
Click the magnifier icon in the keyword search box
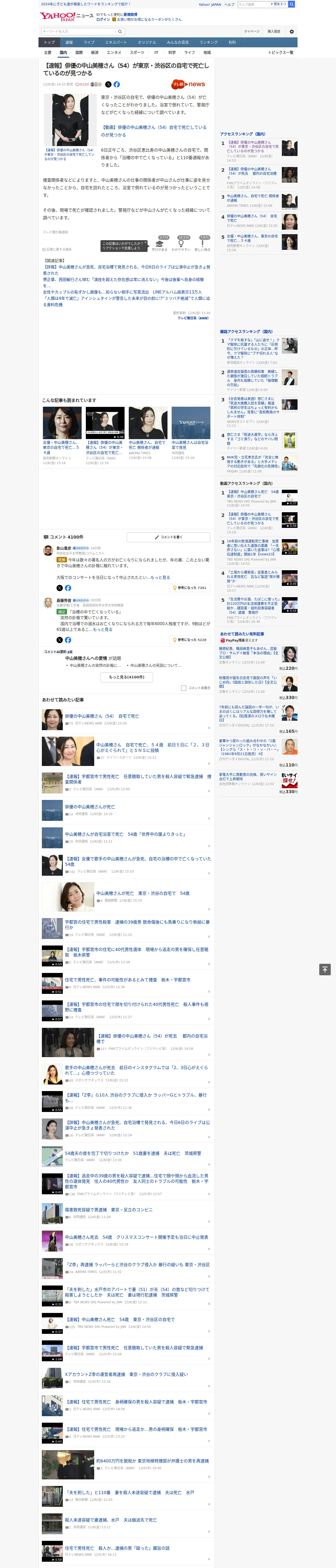coord(120,32)
